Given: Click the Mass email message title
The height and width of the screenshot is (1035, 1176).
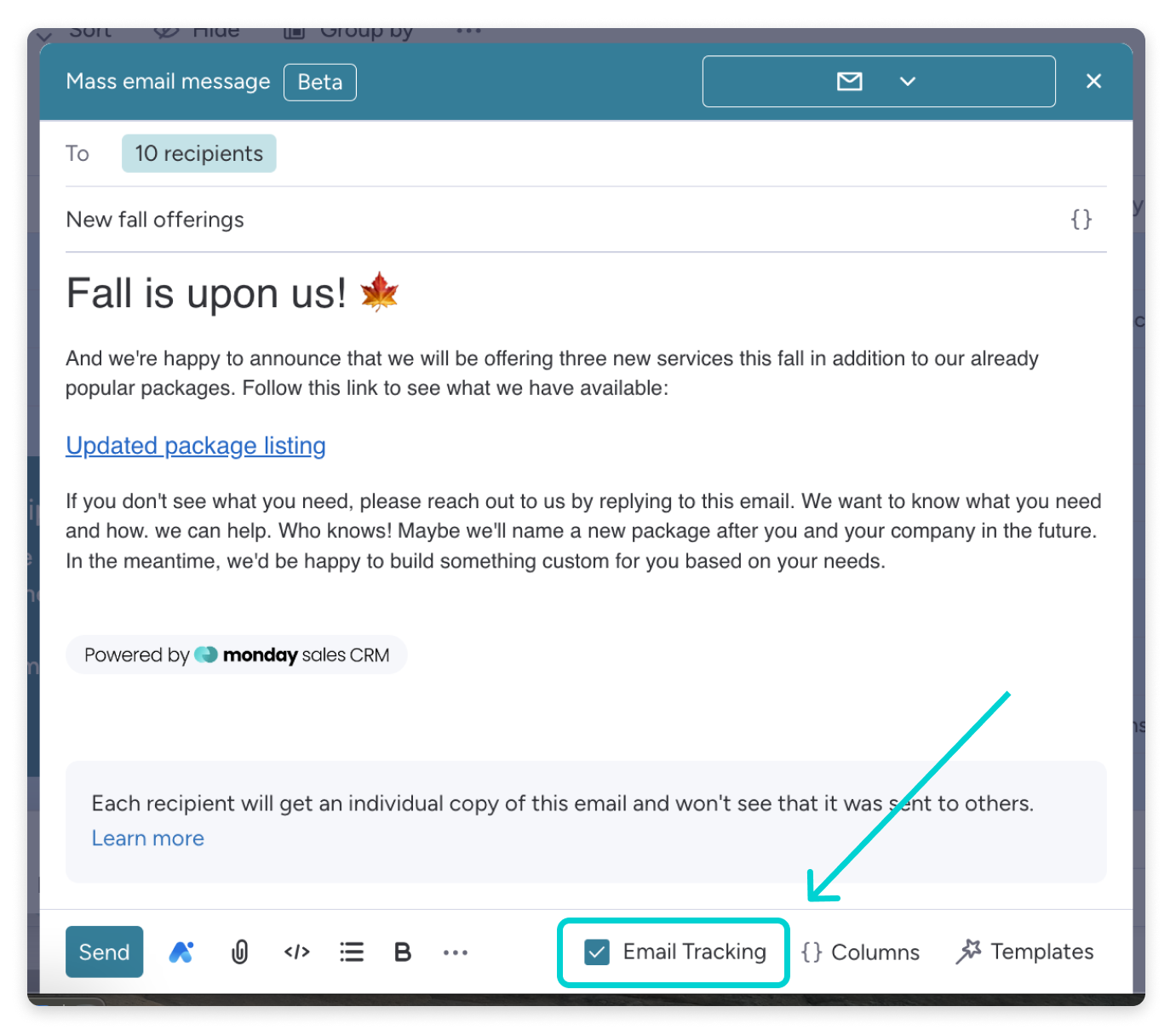Looking at the screenshot, I should point(168,82).
